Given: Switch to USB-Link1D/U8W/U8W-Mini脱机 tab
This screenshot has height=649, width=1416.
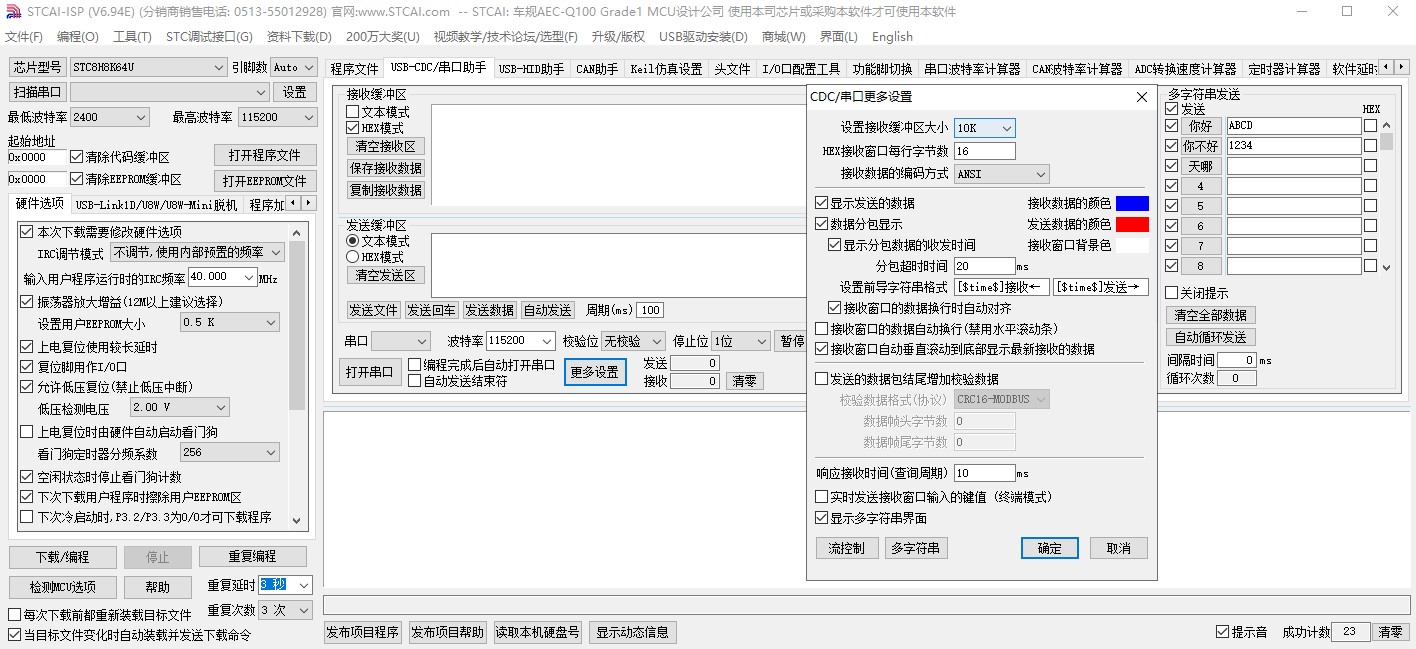Looking at the screenshot, I should click(156, 205).
